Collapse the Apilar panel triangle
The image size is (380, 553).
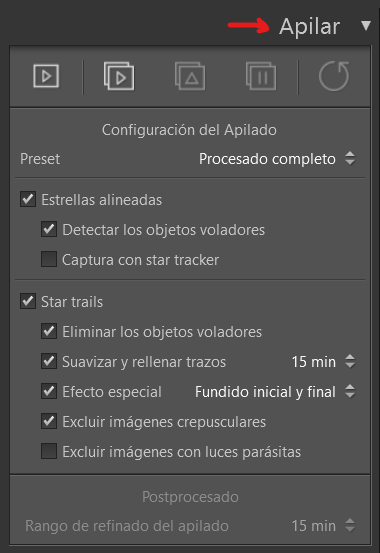(366, 26)
